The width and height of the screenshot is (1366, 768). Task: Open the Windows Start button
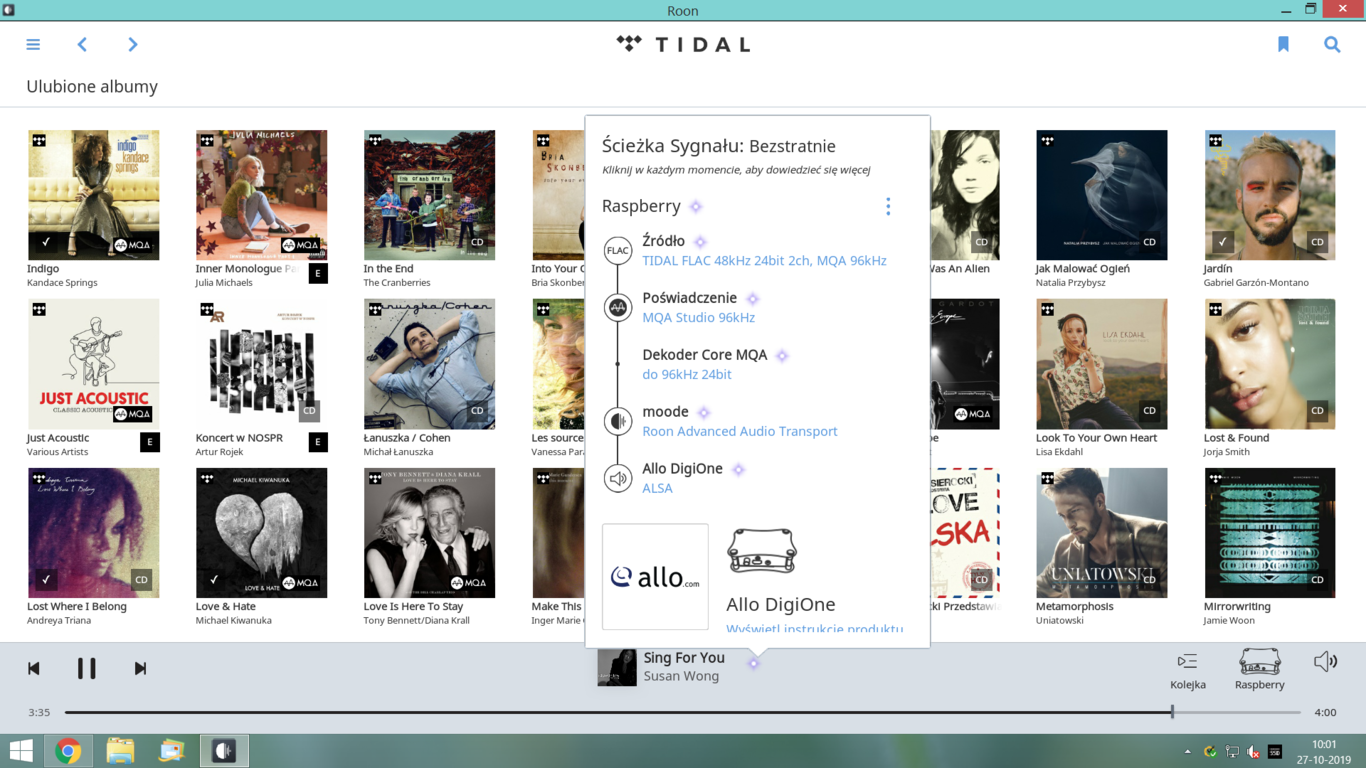(x=20, y=751)
